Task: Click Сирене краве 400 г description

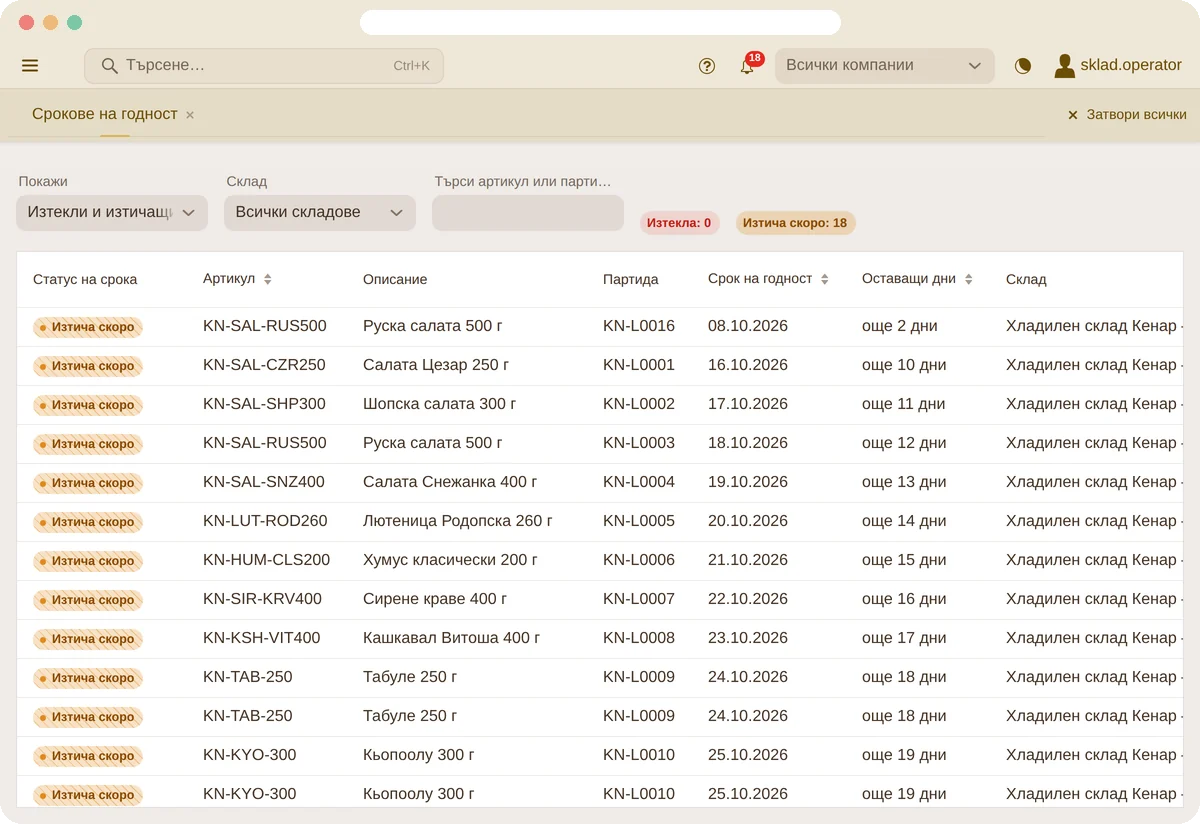Action: pos(435,599)
